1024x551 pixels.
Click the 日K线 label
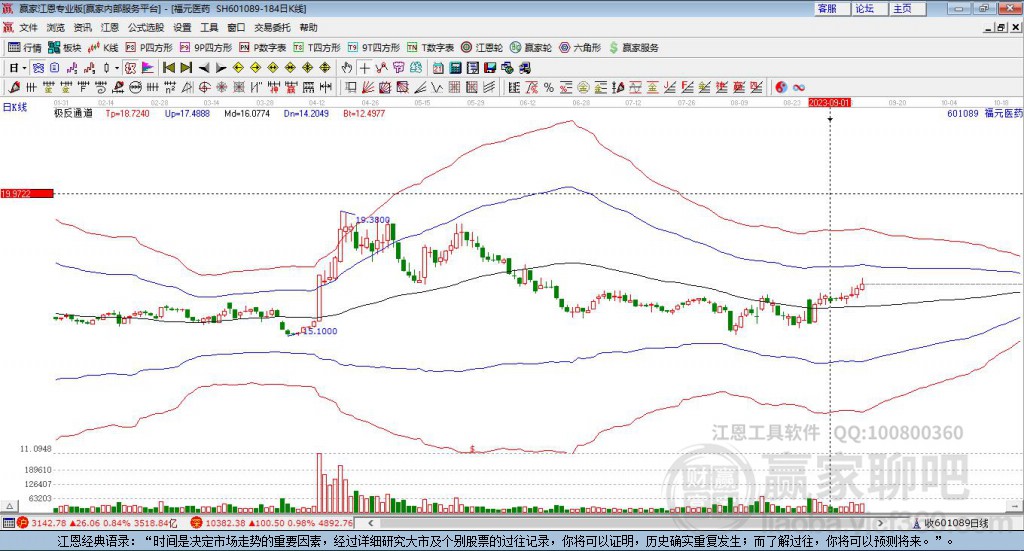coord(14,108)
